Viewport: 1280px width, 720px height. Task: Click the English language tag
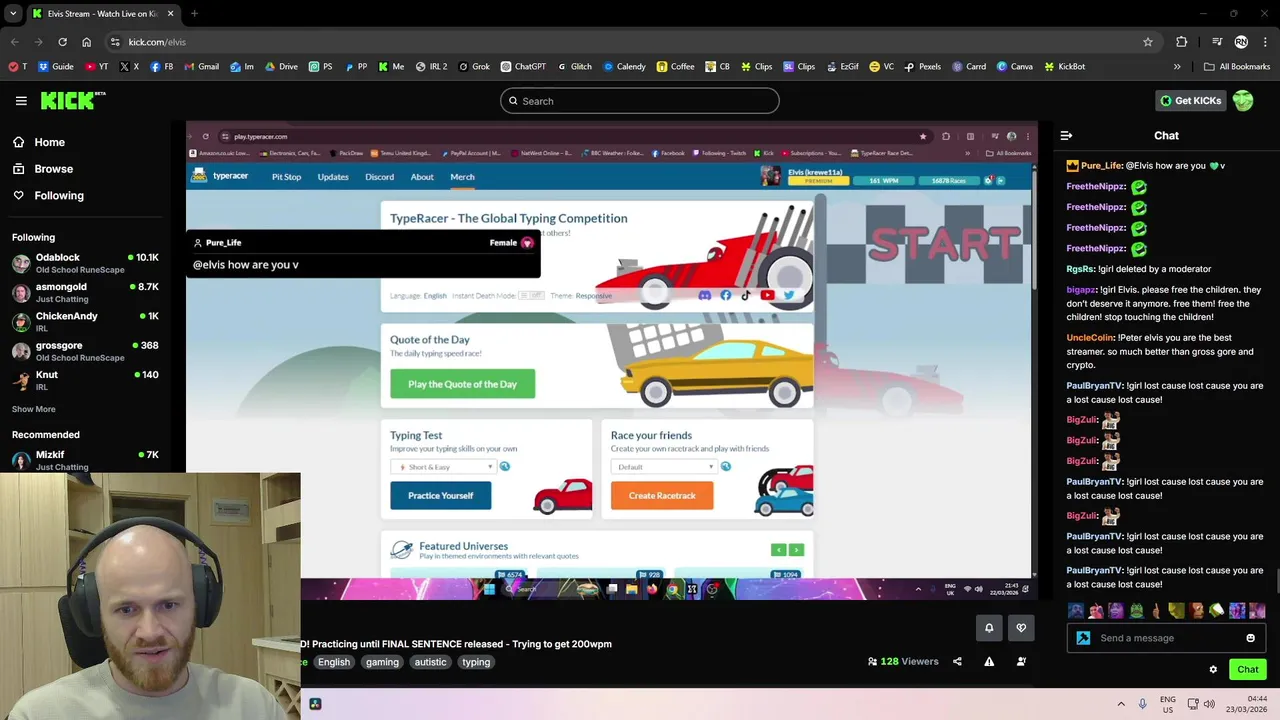[x=334, y=662]
